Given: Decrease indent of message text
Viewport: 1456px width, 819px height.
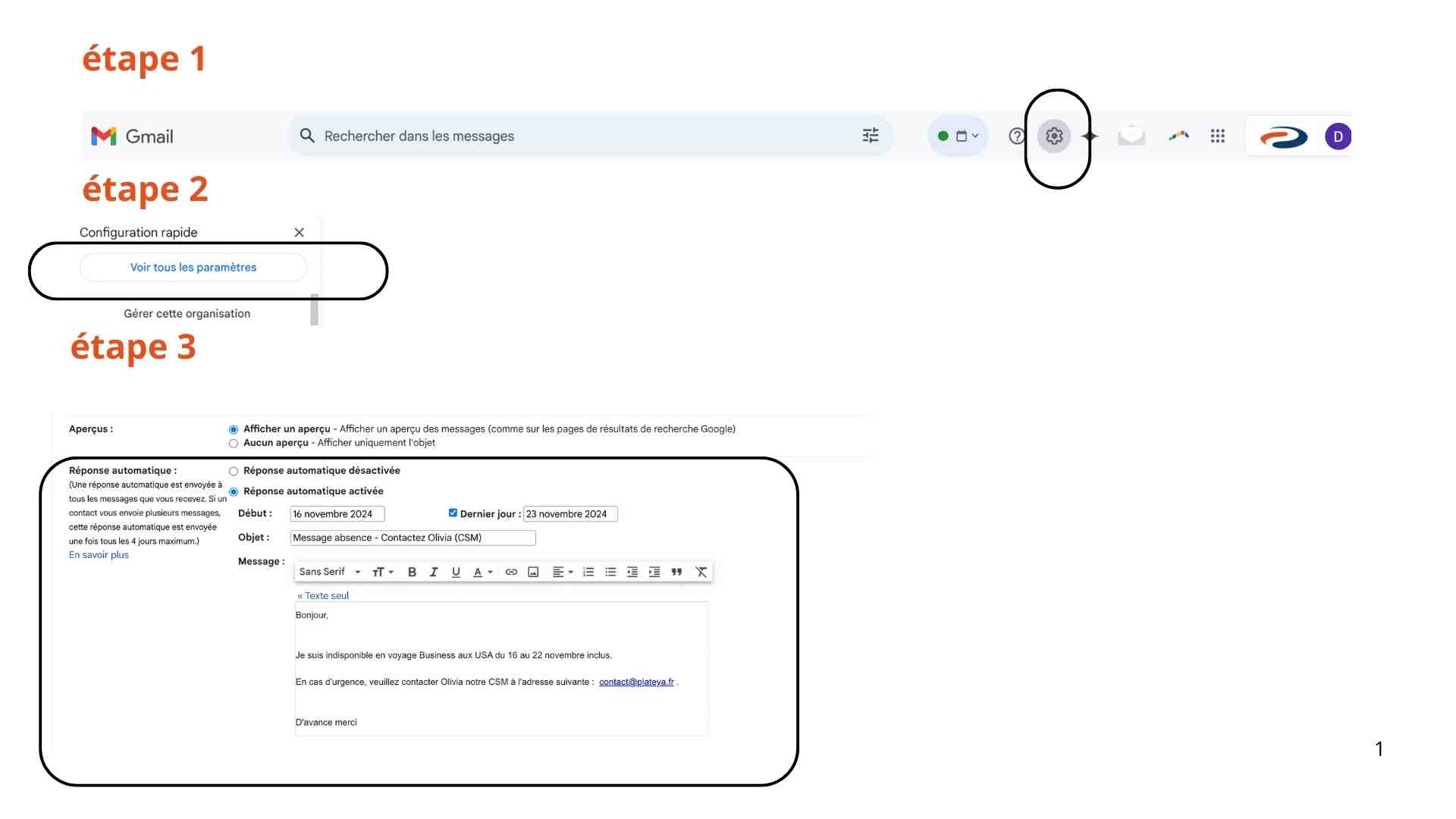Looking at the screenshot, I should point(632,573).
